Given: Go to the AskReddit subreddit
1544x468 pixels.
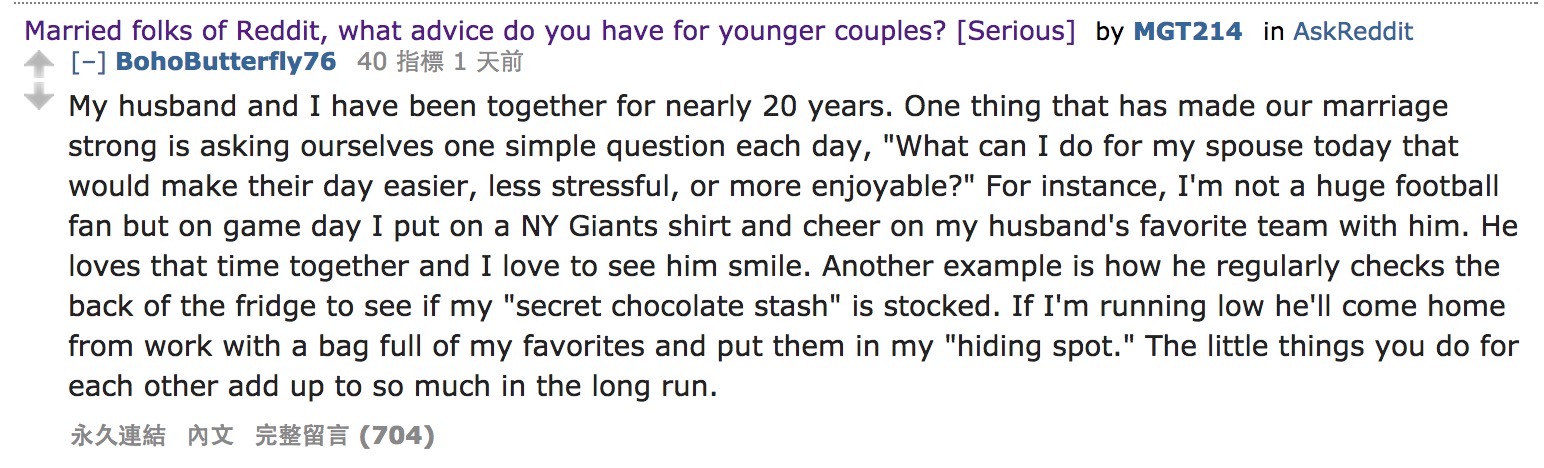Looking at the screenshot, I should pyautogui.click(x=1352, y=31).
